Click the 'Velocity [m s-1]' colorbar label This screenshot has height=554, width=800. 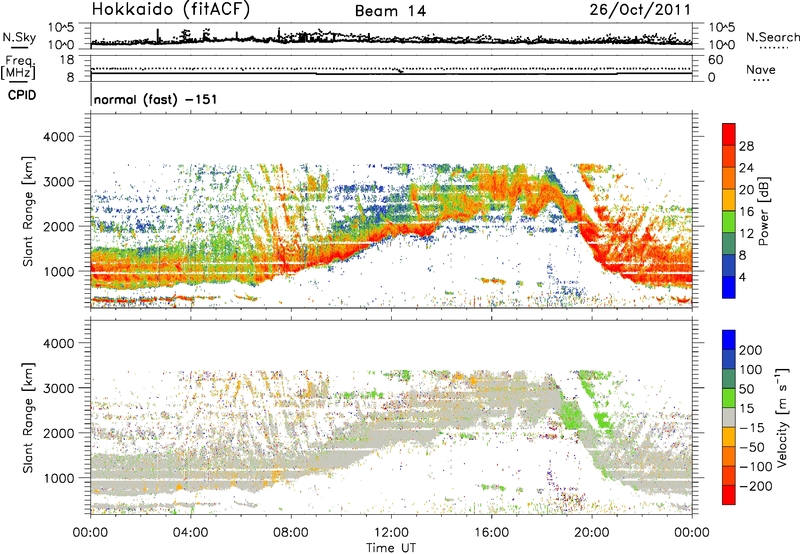[x=782, y=417]
